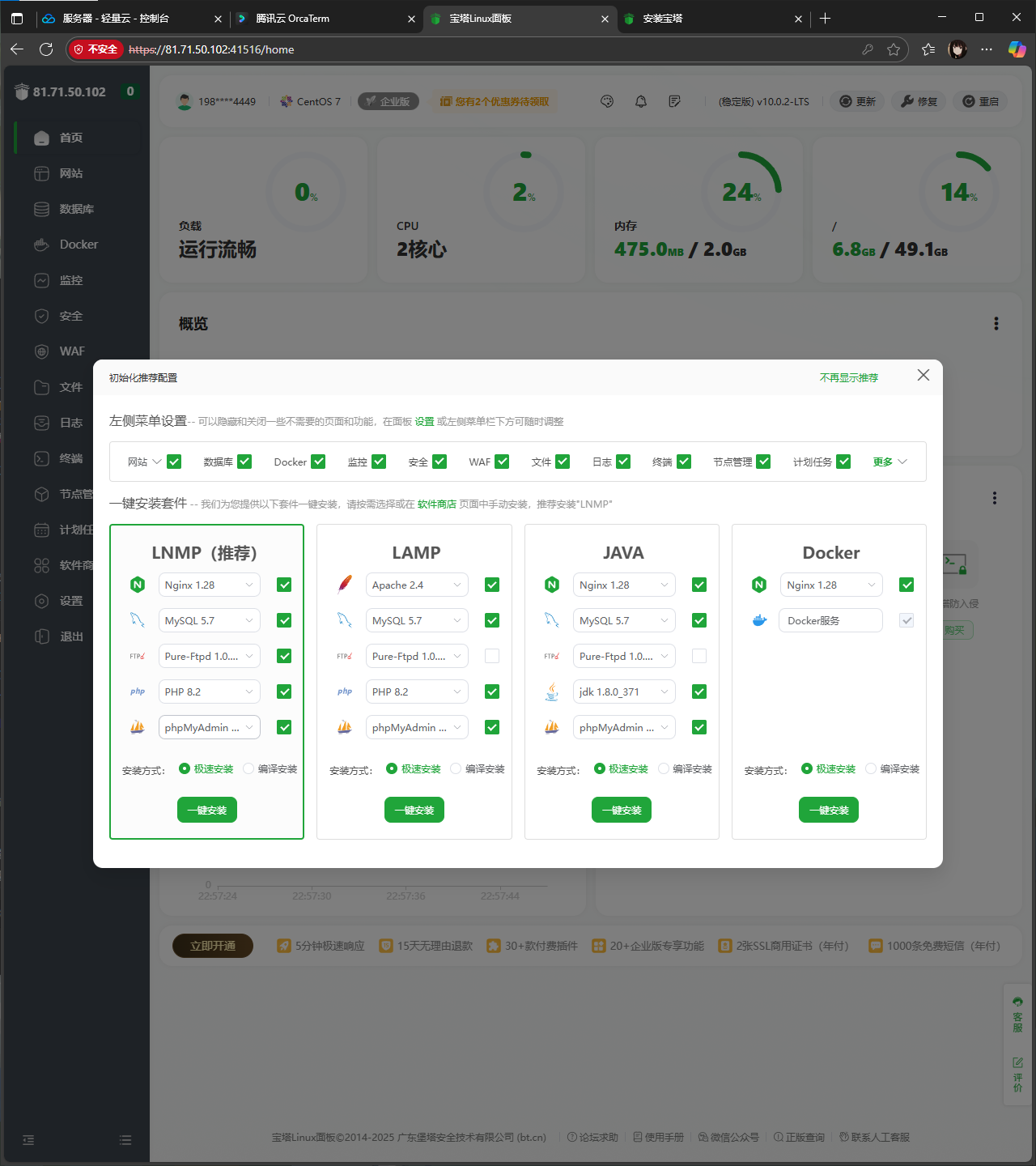Click the review icon on right edge

pos(1017,1075)
